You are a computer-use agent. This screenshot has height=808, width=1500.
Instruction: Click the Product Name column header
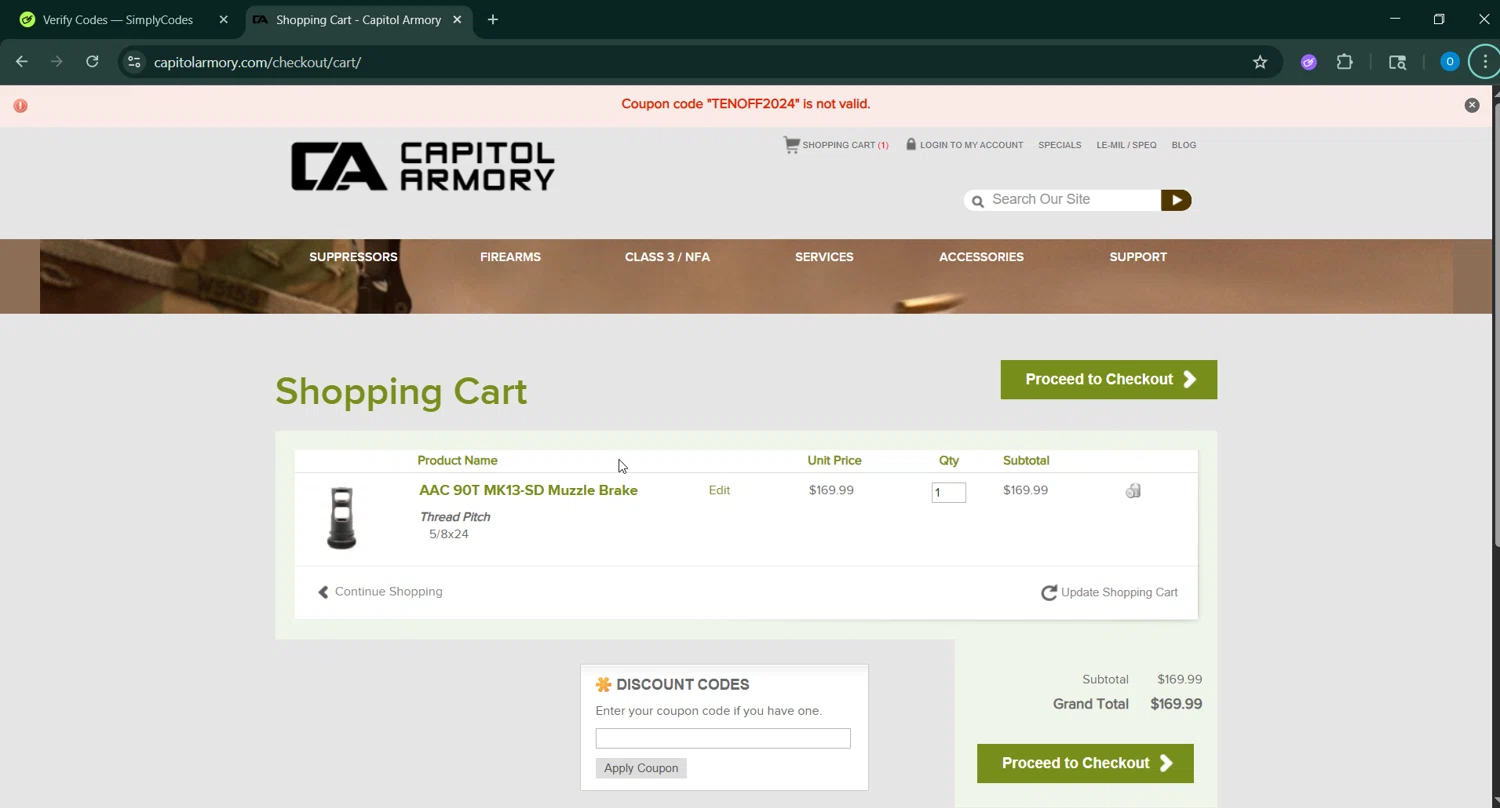pos(457,461)
